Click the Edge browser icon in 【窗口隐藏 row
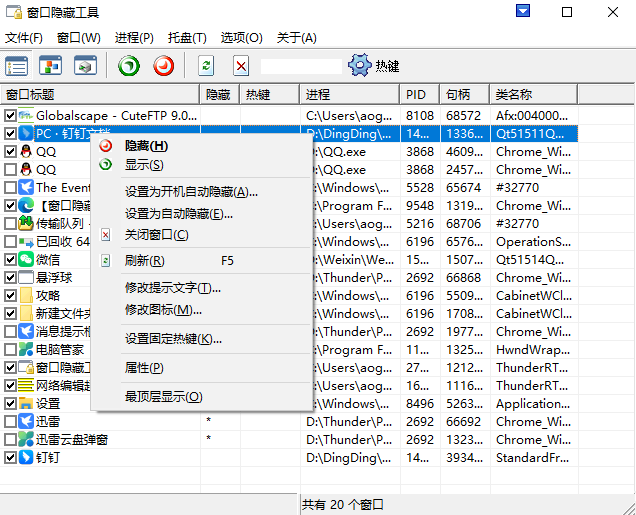The height and width of the screenshot is (515, 636). (26, 206)
